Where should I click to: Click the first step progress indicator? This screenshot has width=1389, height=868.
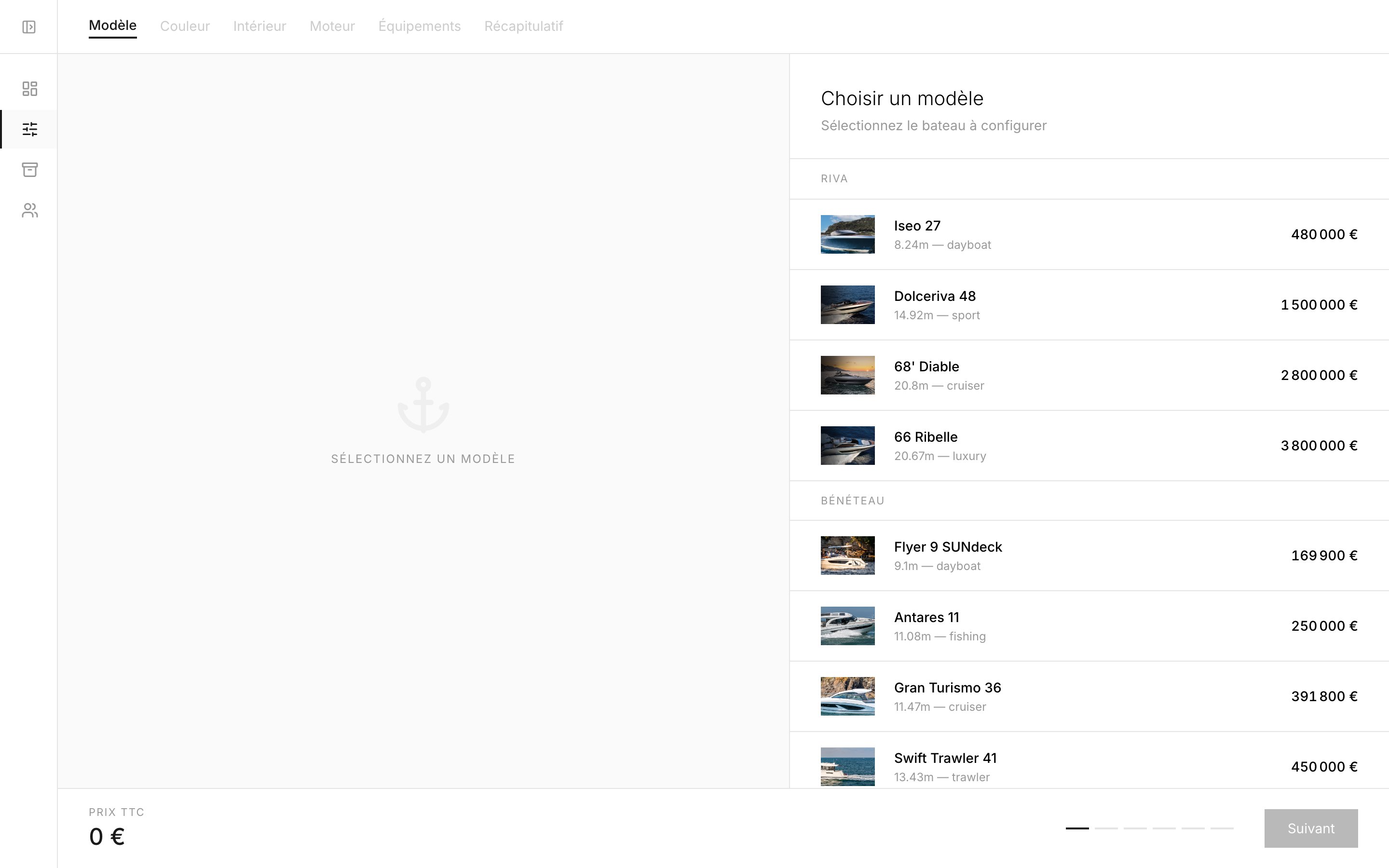pos(1077,828)
